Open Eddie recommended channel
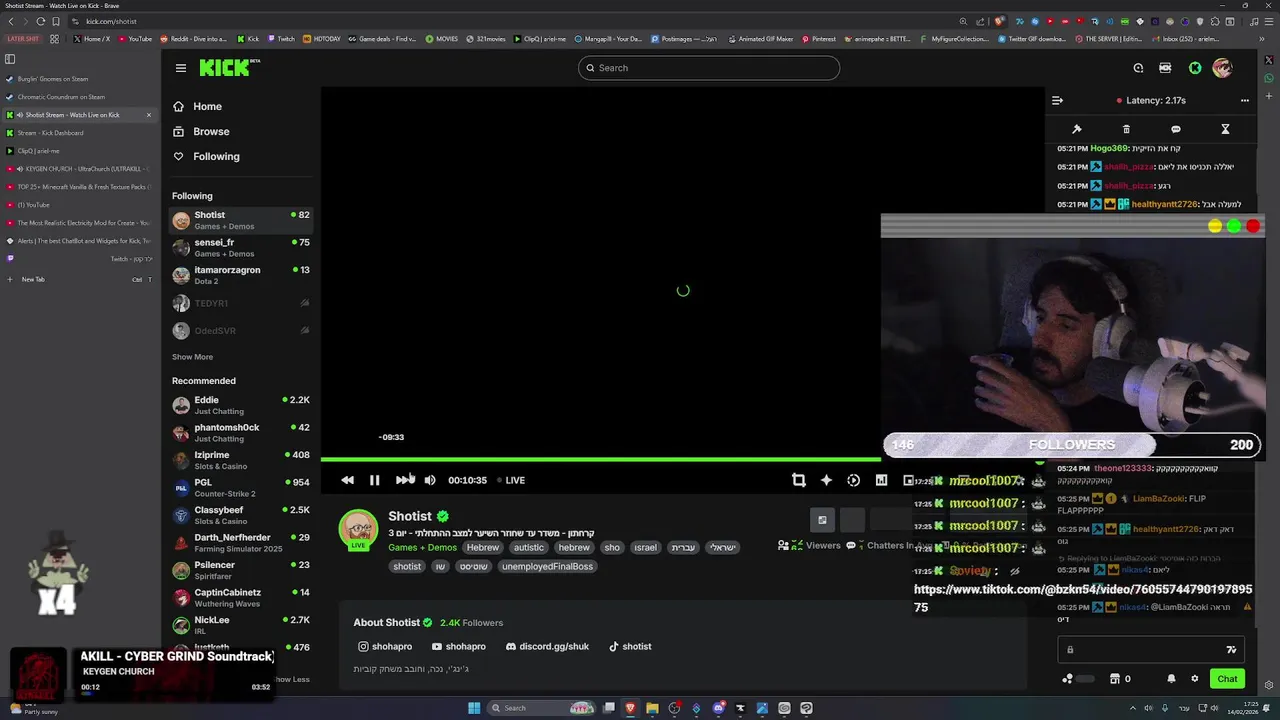The width and height of the screenshot is (1280, 720). tap(240, 405)
